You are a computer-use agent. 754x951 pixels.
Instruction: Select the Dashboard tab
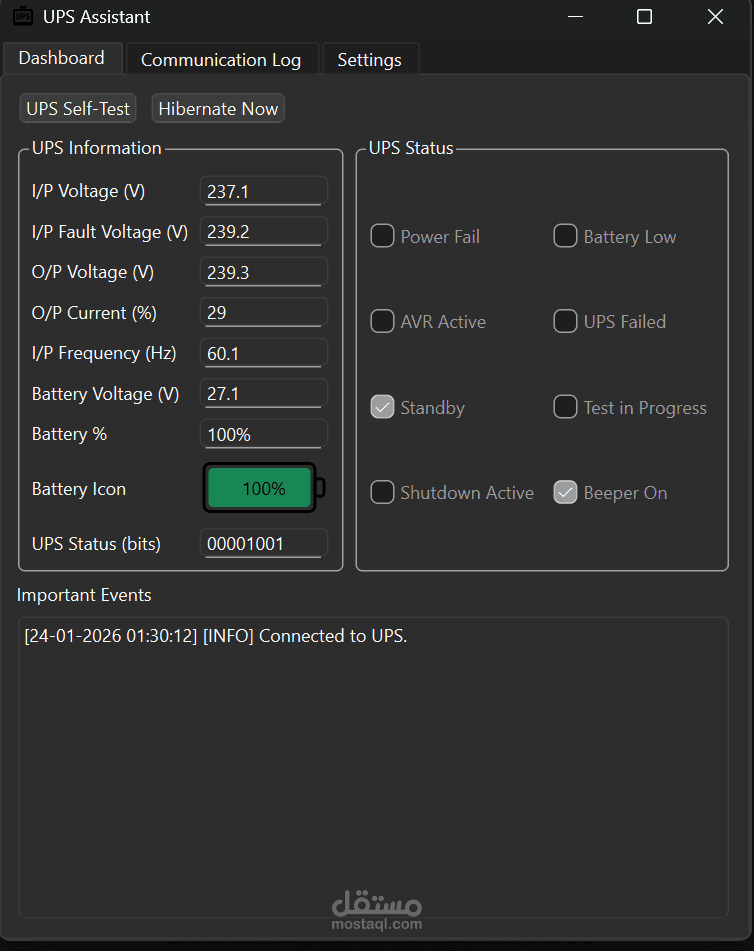click(x=61, y=58)
